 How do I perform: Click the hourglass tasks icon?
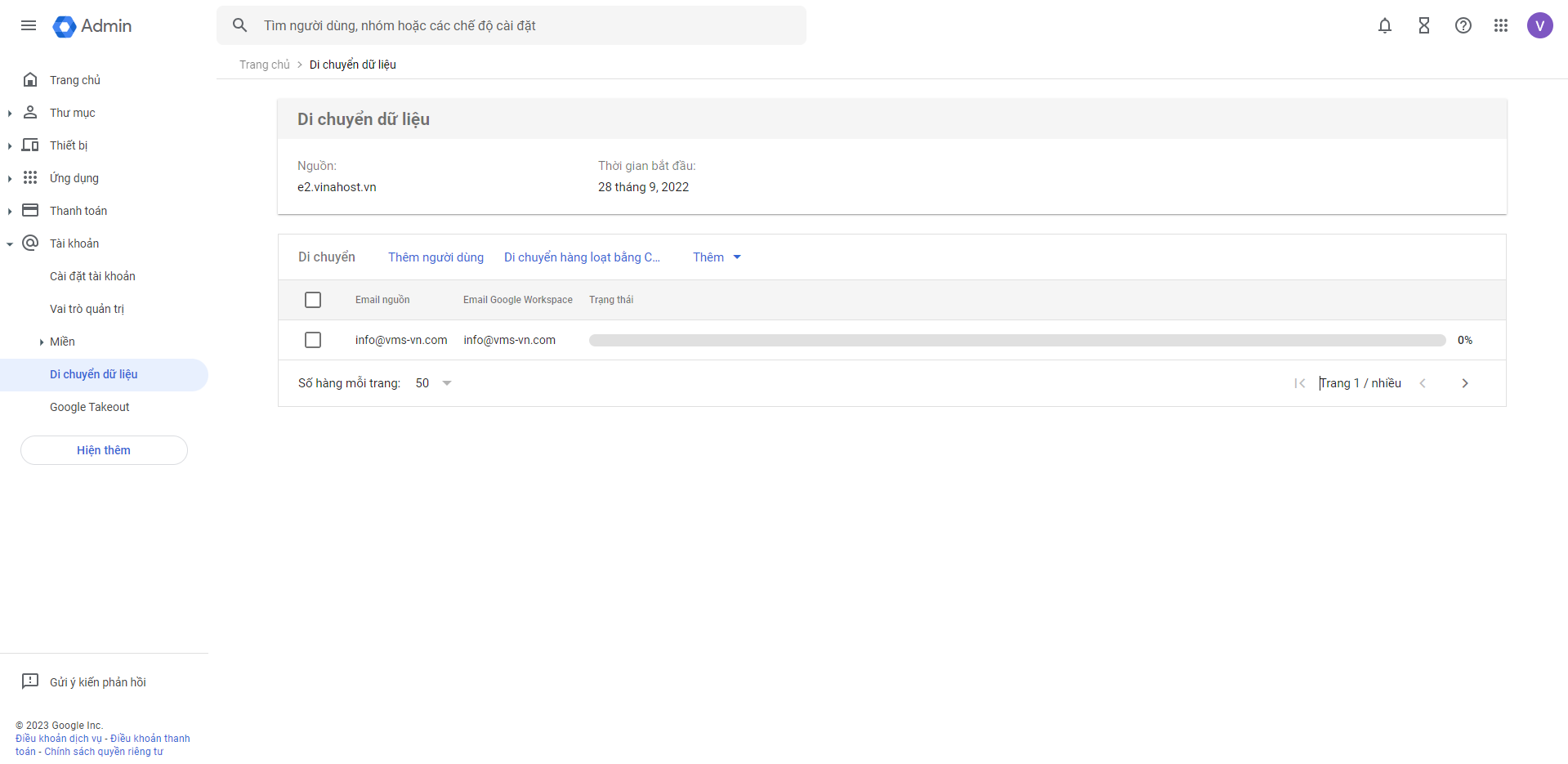click(1423, 26)
